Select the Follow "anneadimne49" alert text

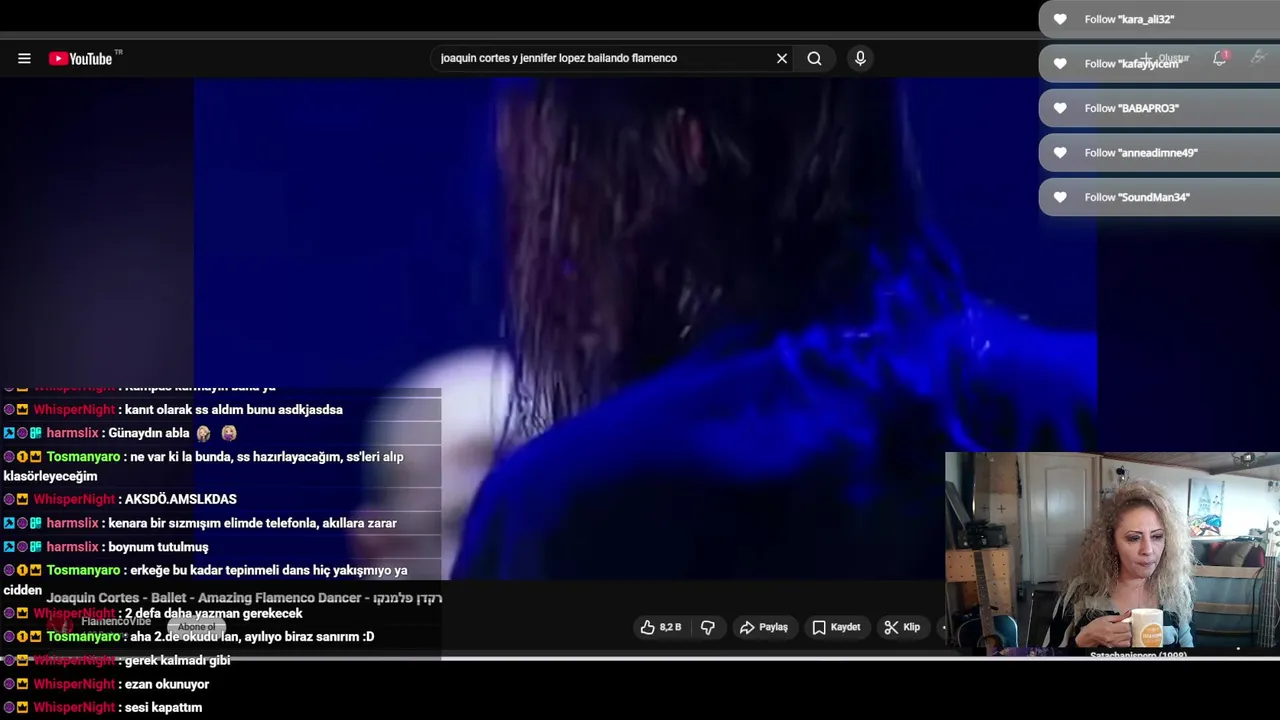pyautogui.click(x=1141, y=153)
